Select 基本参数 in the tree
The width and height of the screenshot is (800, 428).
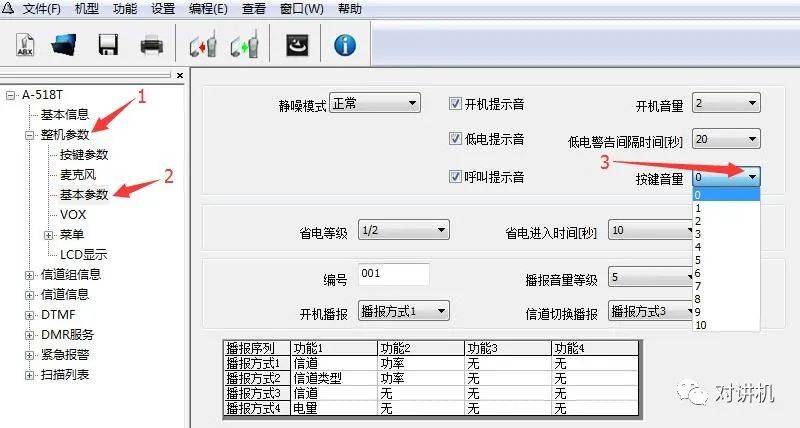pyautogui.click(x=84, y=193)
